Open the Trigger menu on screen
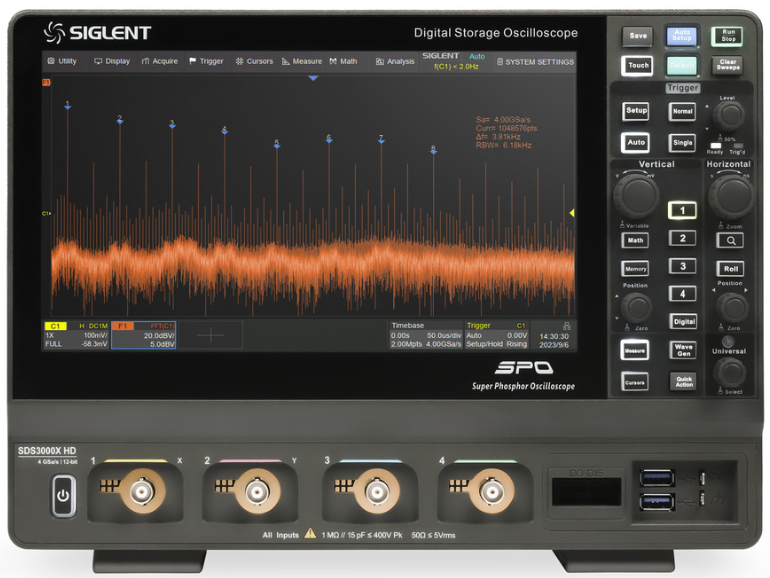 206,61
